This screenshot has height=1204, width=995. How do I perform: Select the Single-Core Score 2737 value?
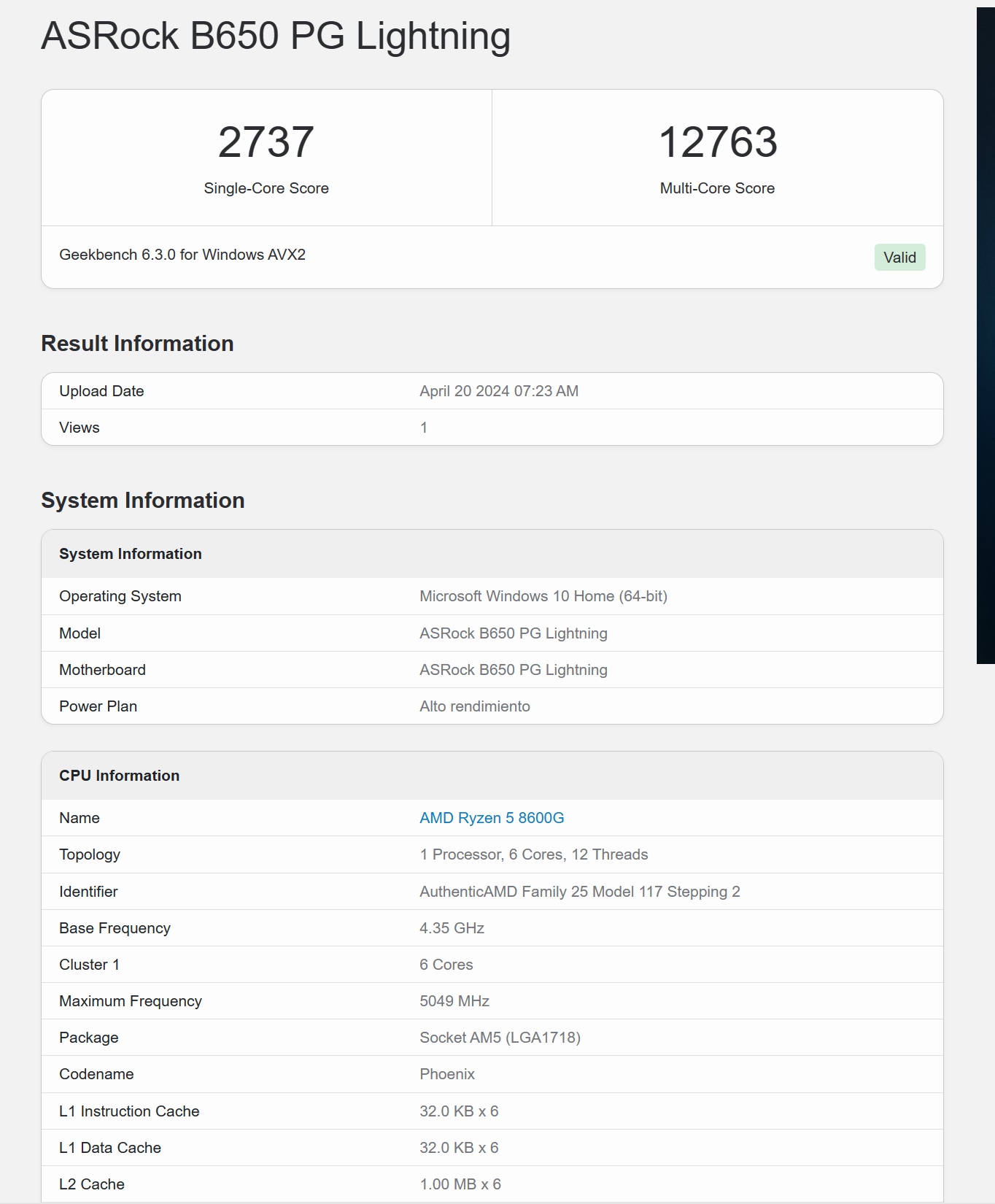pyautogui.click(x=266, y=142)
